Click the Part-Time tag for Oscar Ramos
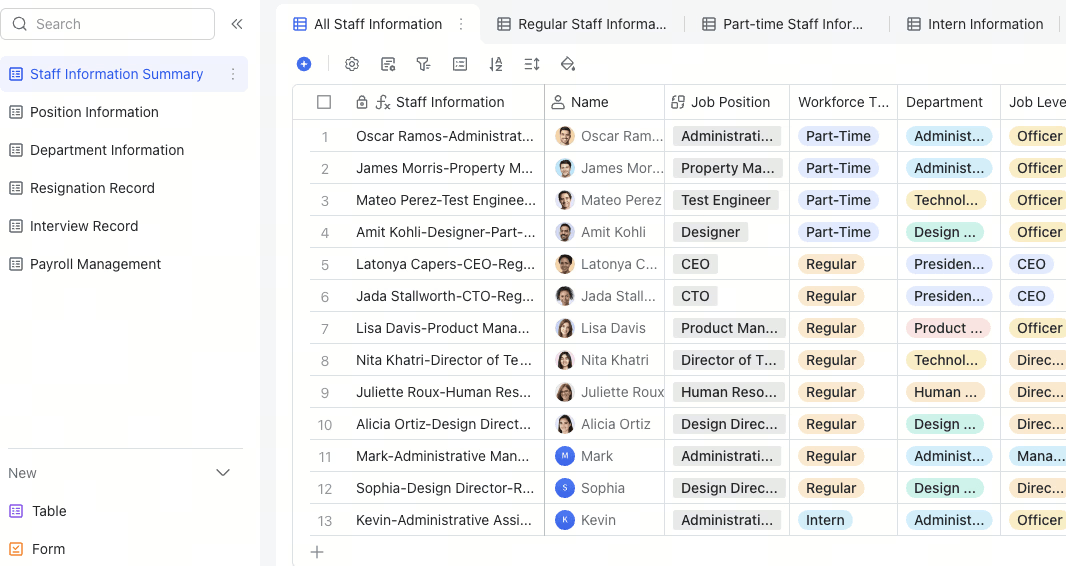 838,136
